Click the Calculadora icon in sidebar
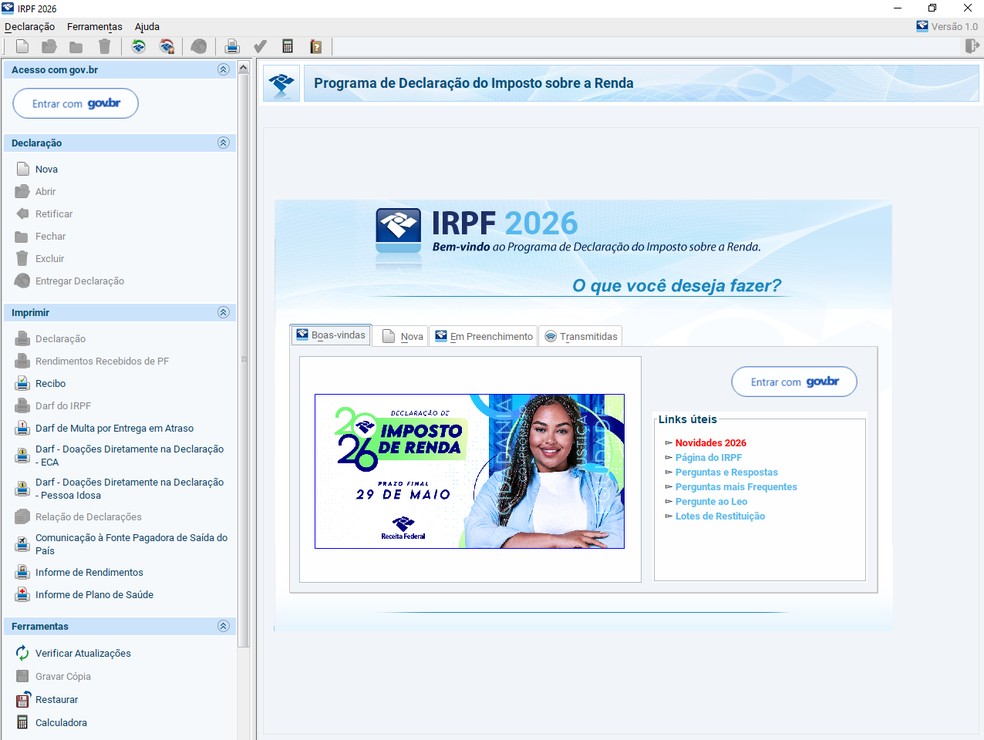 (23, 722)
